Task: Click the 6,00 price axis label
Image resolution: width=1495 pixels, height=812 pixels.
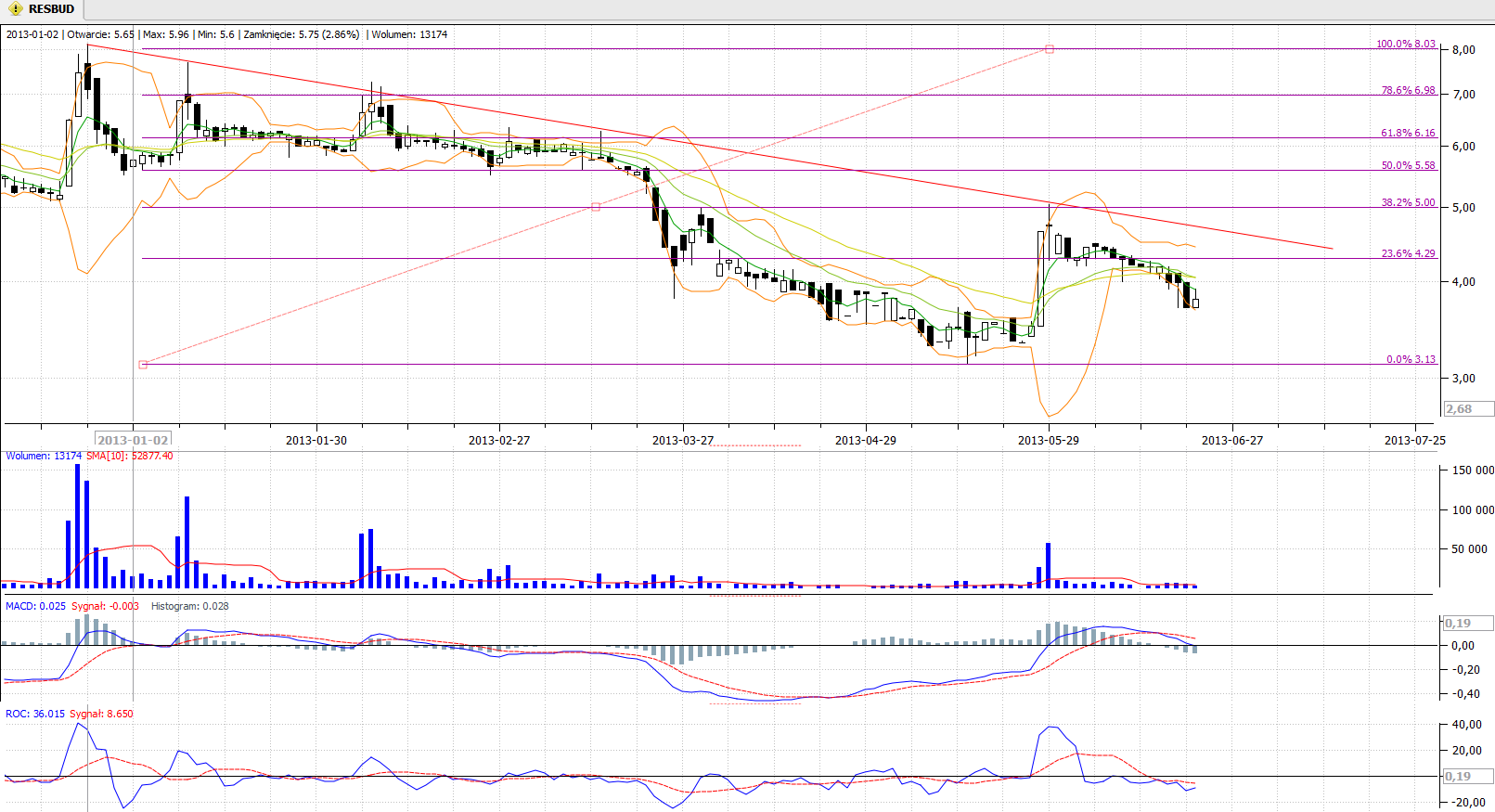Action: [x=1463, y=147]
